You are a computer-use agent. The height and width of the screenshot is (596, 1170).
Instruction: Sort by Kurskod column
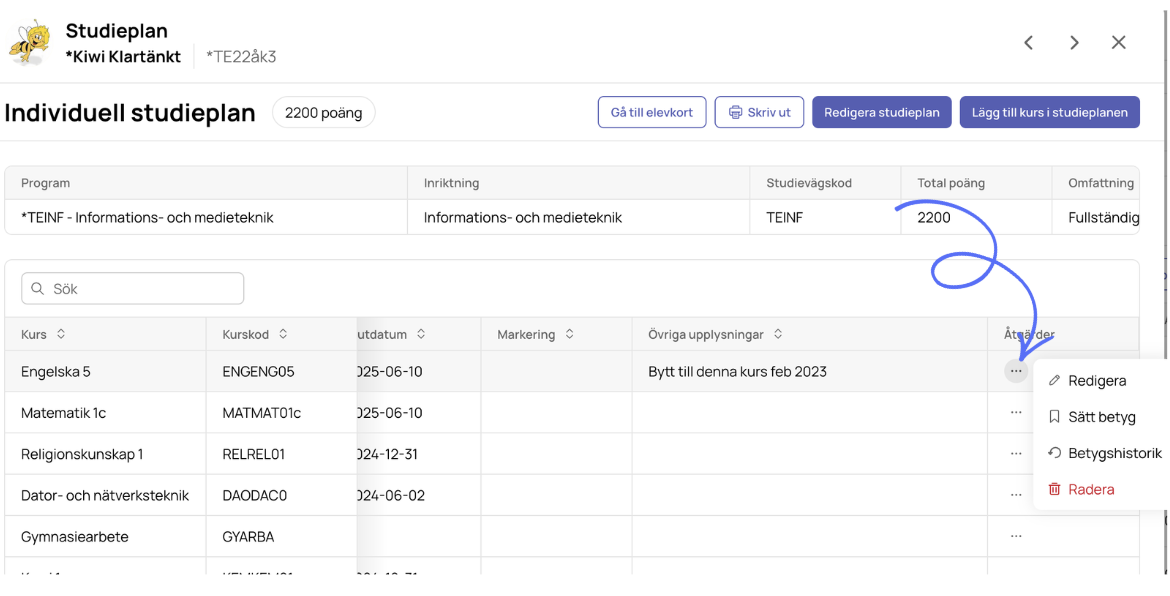click(x=283, y=334)
